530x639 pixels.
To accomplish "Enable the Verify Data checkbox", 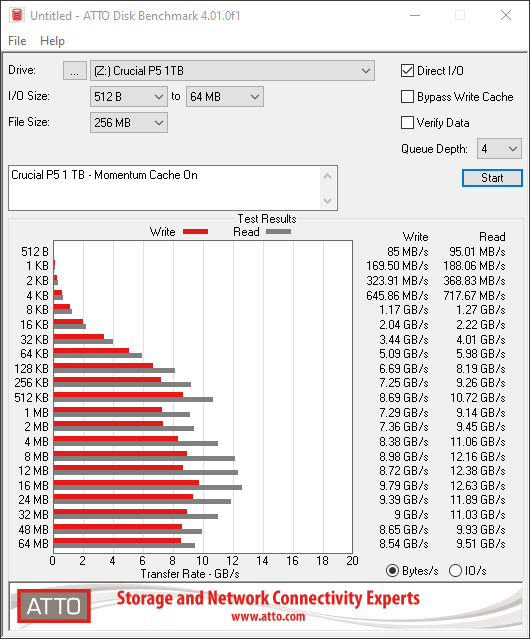I will [x=407, y=123].
